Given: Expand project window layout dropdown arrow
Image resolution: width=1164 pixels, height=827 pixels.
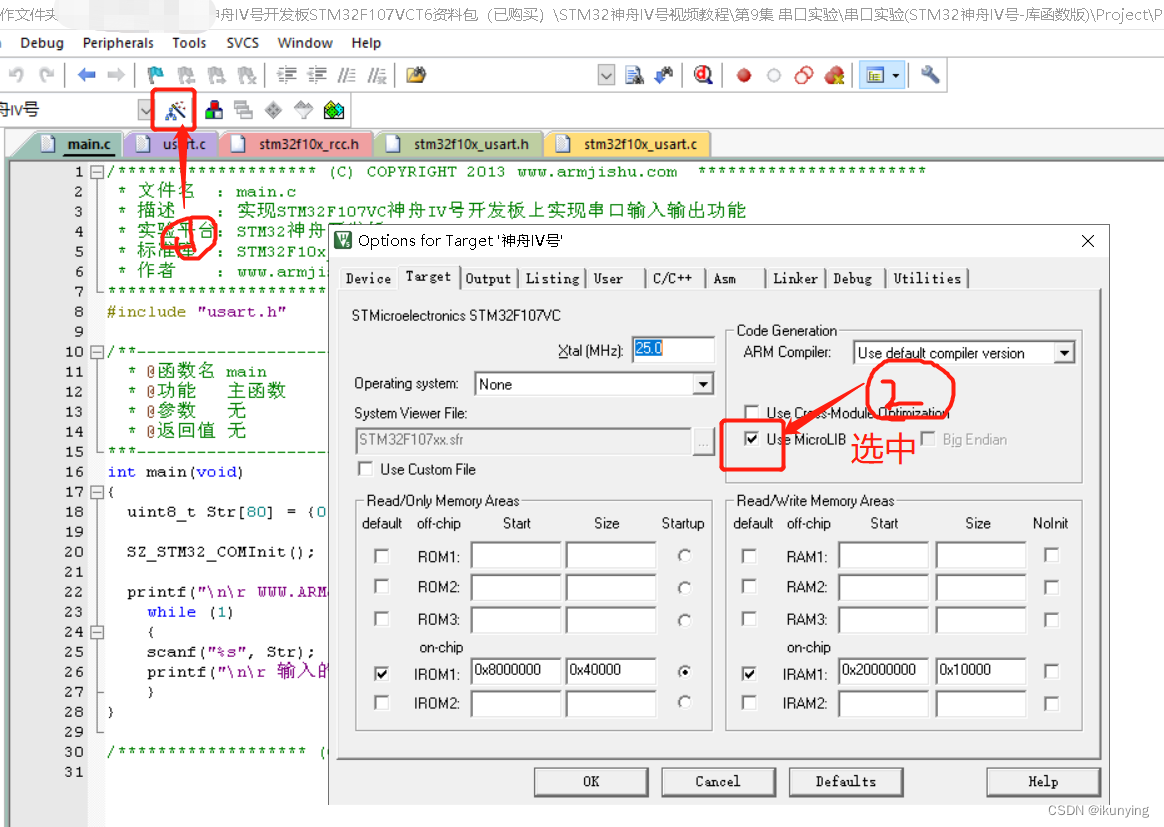Looking at the screenshot, I should (896, 76).
